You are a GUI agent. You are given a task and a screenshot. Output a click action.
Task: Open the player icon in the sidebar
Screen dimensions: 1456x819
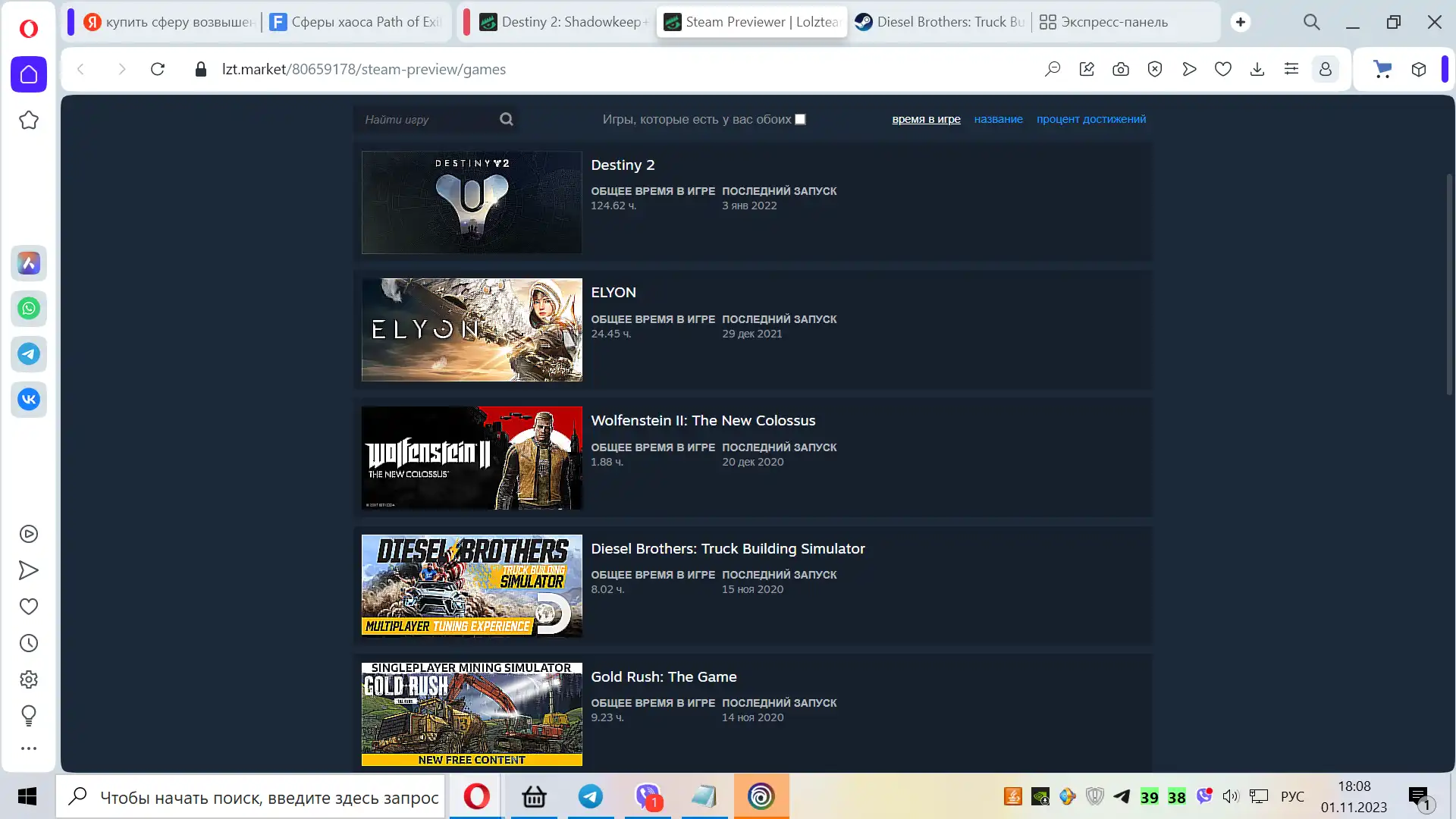29,534
